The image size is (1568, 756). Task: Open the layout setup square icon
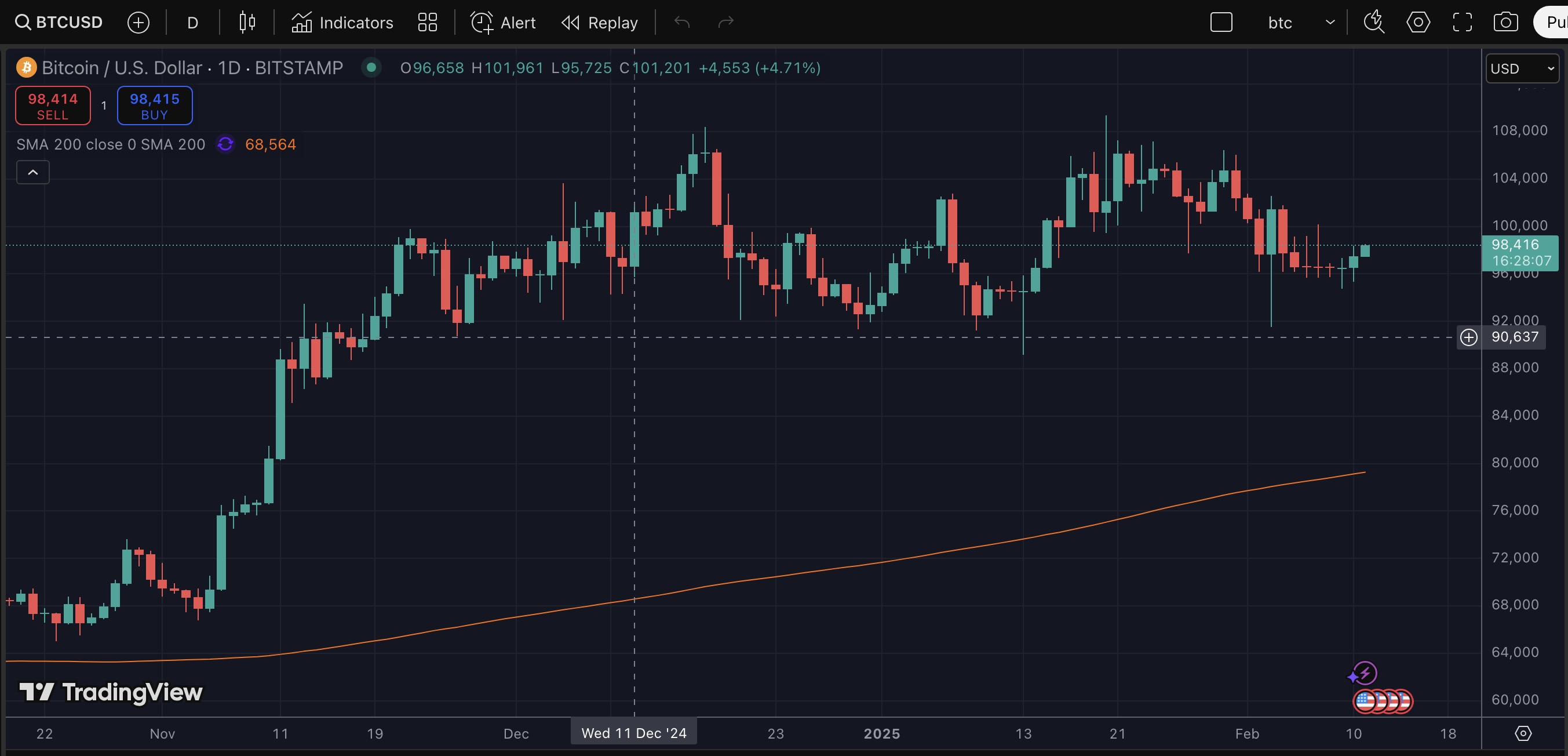coord(1221,23)
